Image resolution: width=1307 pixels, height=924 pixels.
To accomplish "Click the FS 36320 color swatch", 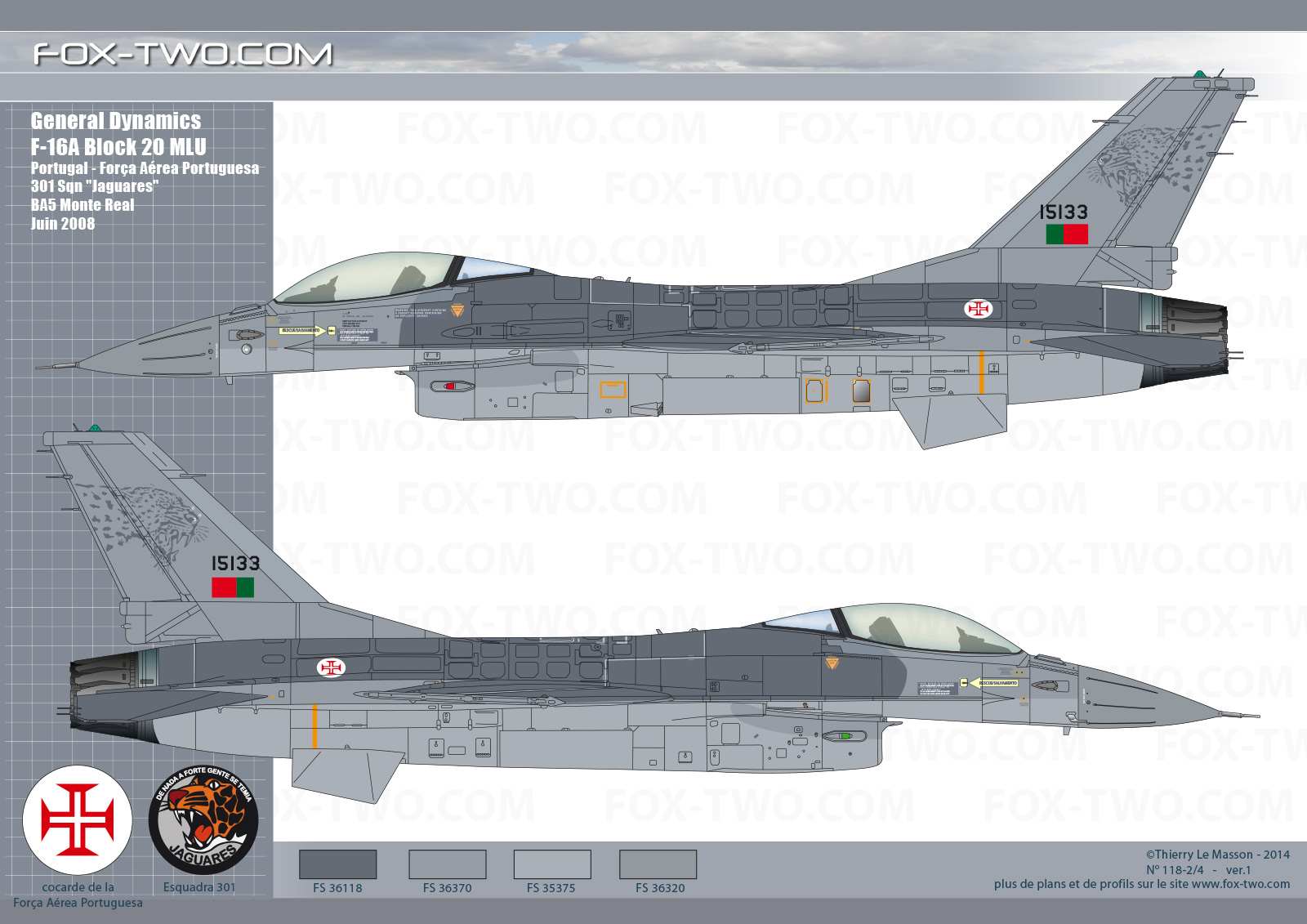I will 658,864.
